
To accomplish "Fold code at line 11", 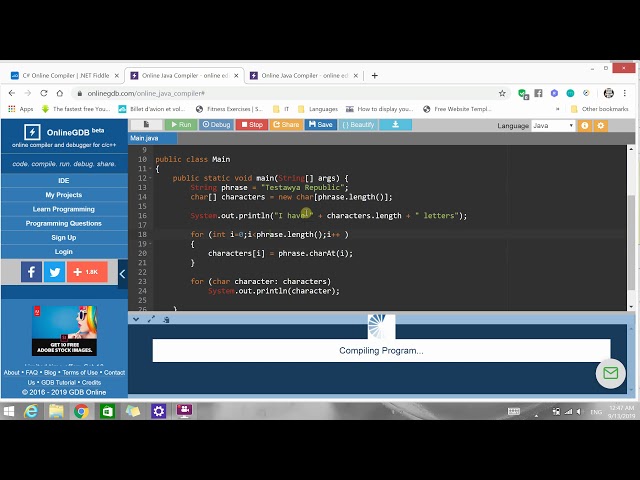I will pyautogui.click(x=150, y=169).
